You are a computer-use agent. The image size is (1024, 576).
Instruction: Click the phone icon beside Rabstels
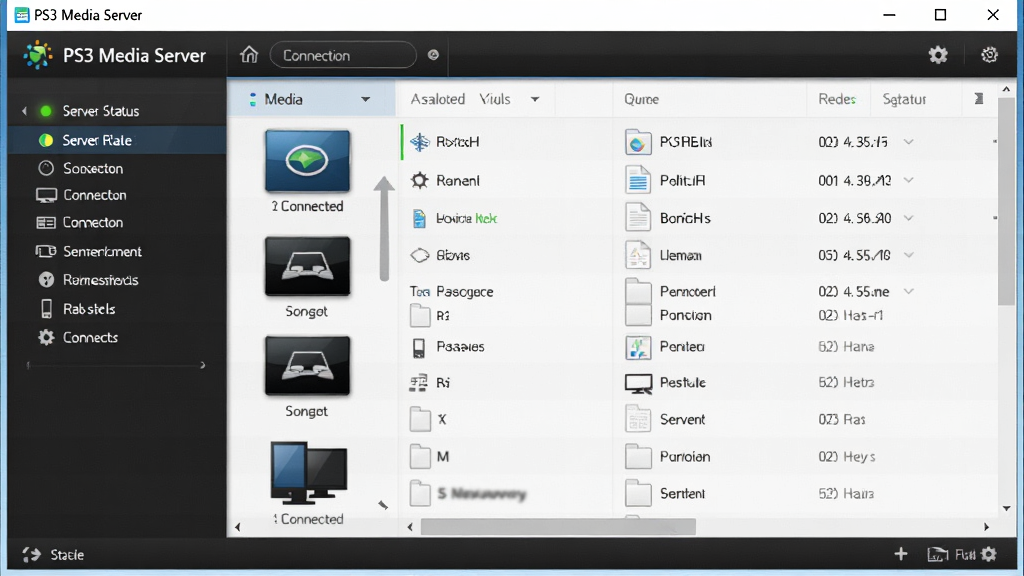[46, 308]
